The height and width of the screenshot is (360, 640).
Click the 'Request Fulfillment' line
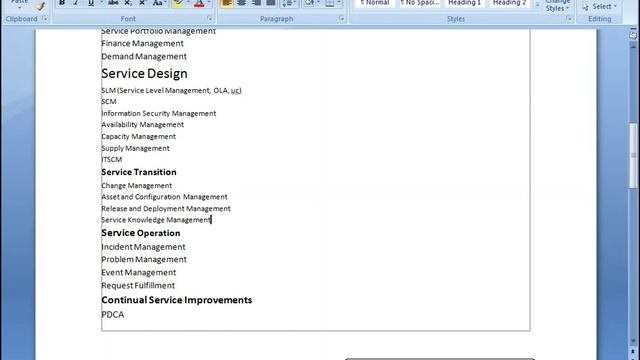(138, 285)
